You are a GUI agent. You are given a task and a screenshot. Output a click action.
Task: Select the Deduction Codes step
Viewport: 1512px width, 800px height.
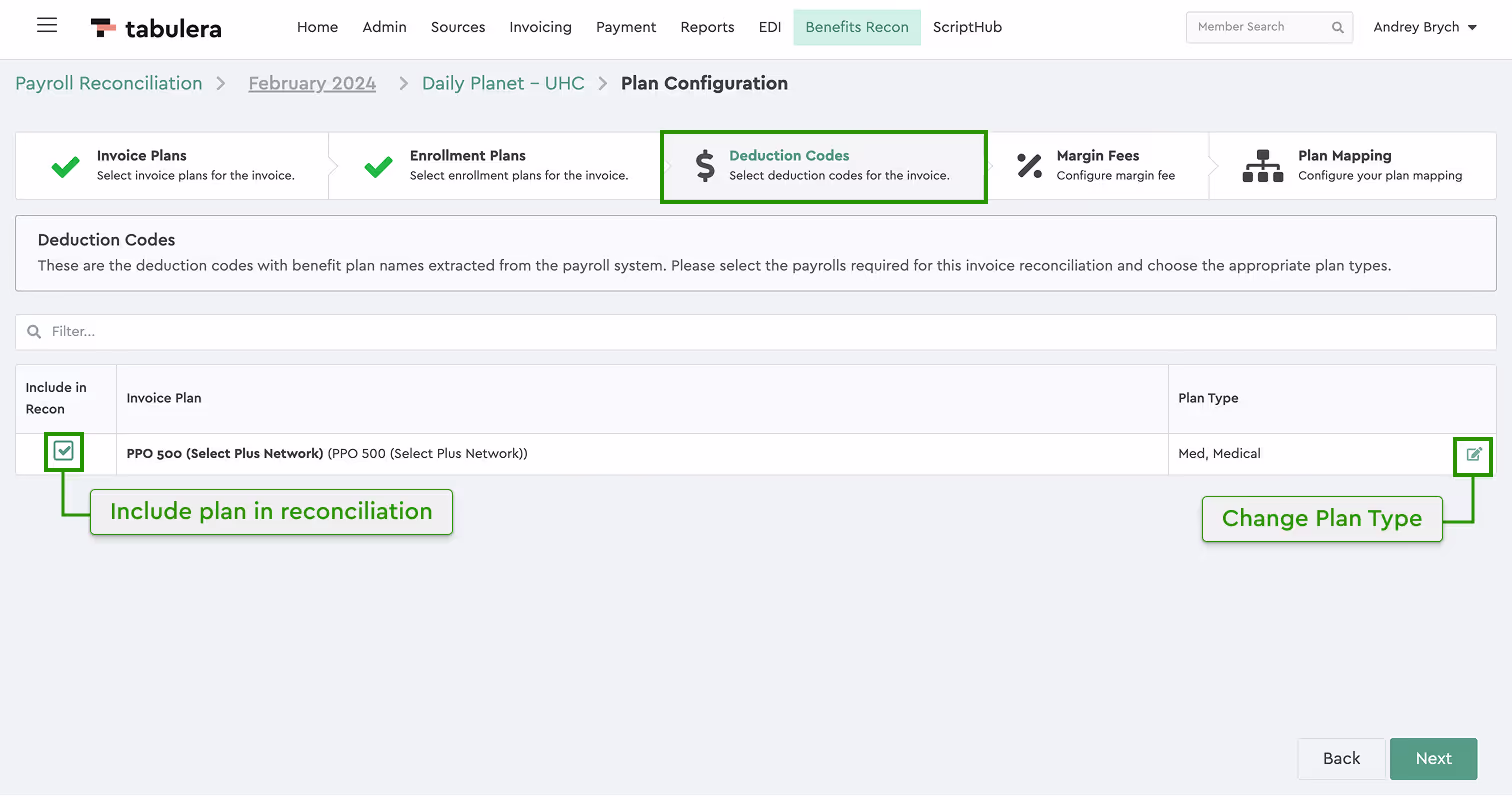pyautogui.click(x=824, y=166)
